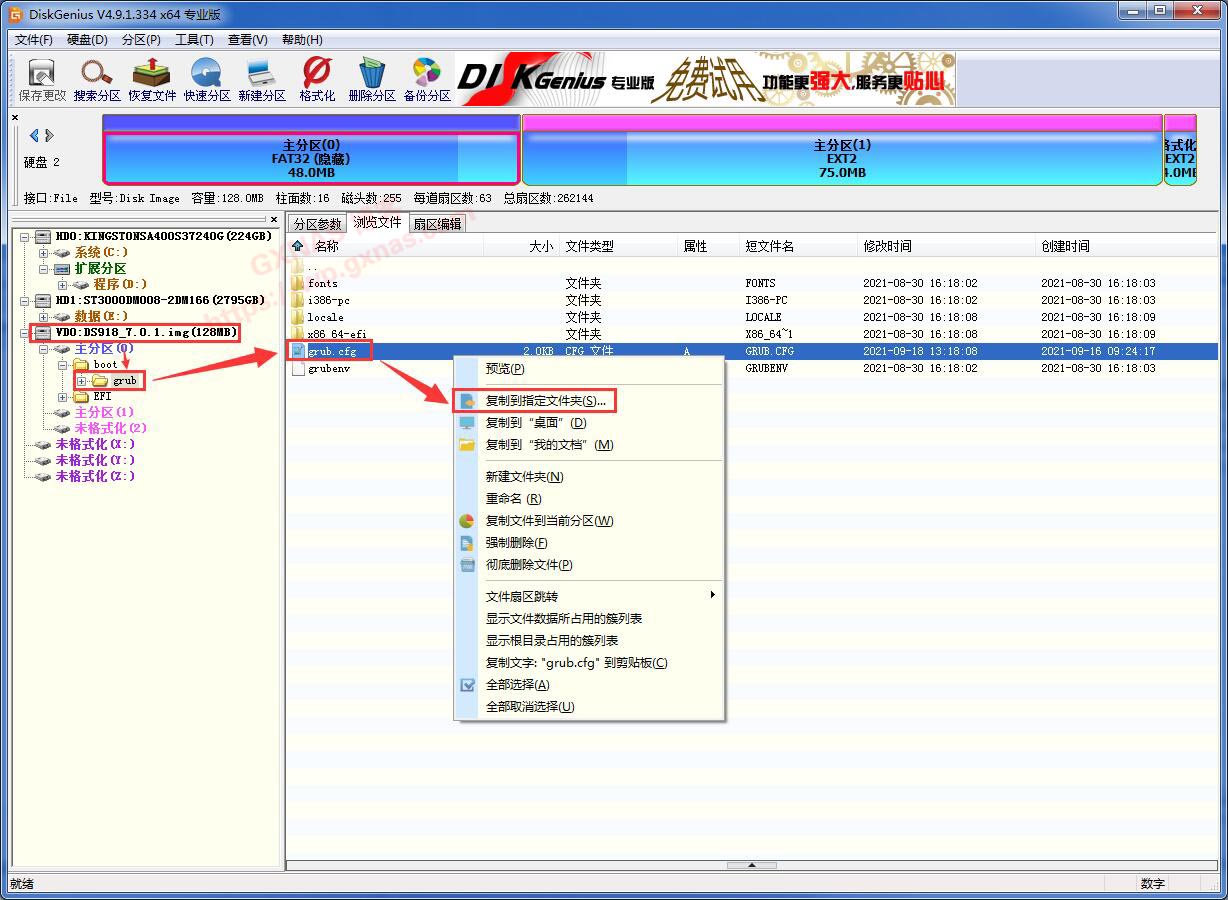
Task: Switch to the 分区参数 tab
Action: [x=317, y=224]
